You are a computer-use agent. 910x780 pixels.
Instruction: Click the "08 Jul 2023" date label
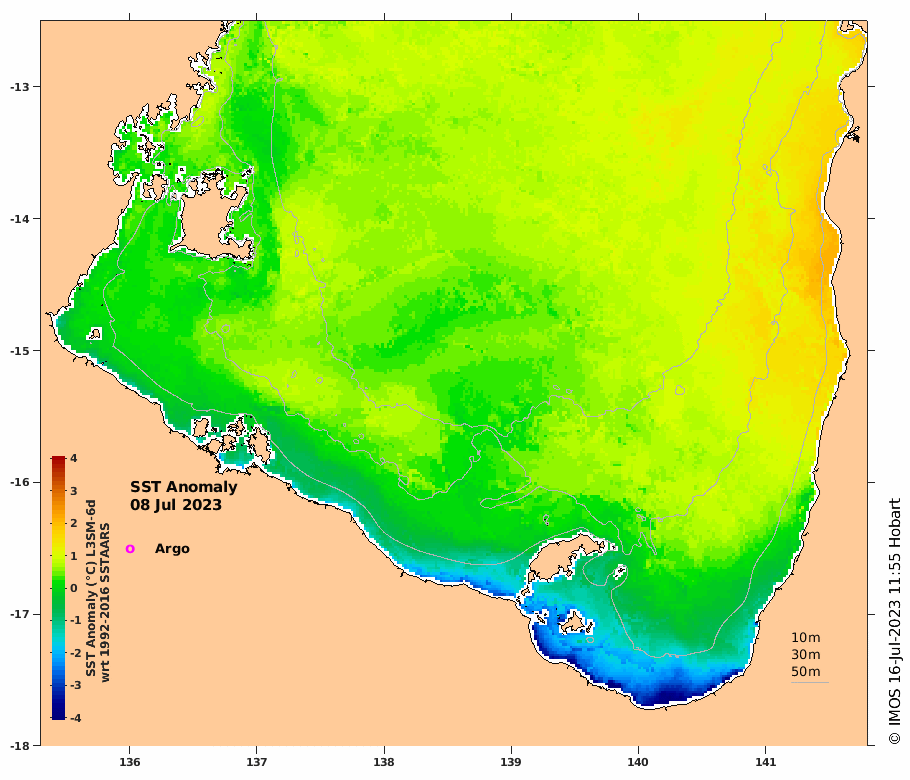click(x=176, y=505)
